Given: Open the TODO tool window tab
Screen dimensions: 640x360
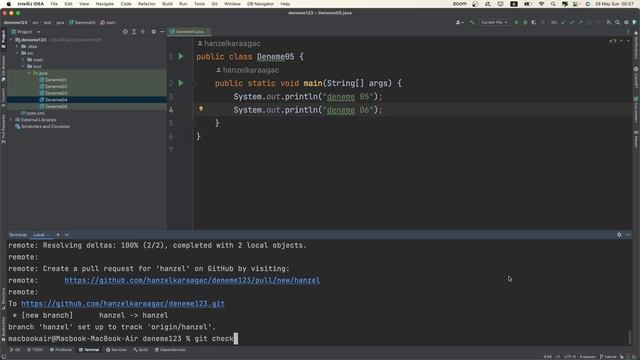Looking at the screenshot, I should [x=35, y=350].
